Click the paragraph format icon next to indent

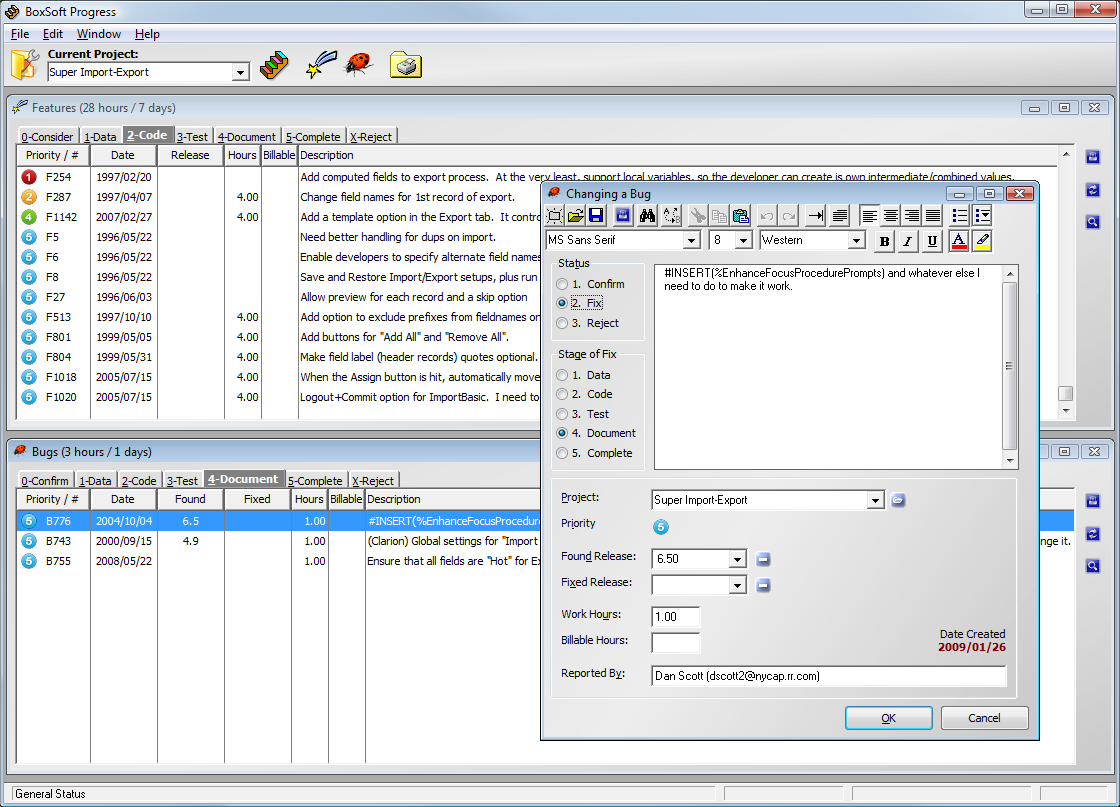coord(840,216)
